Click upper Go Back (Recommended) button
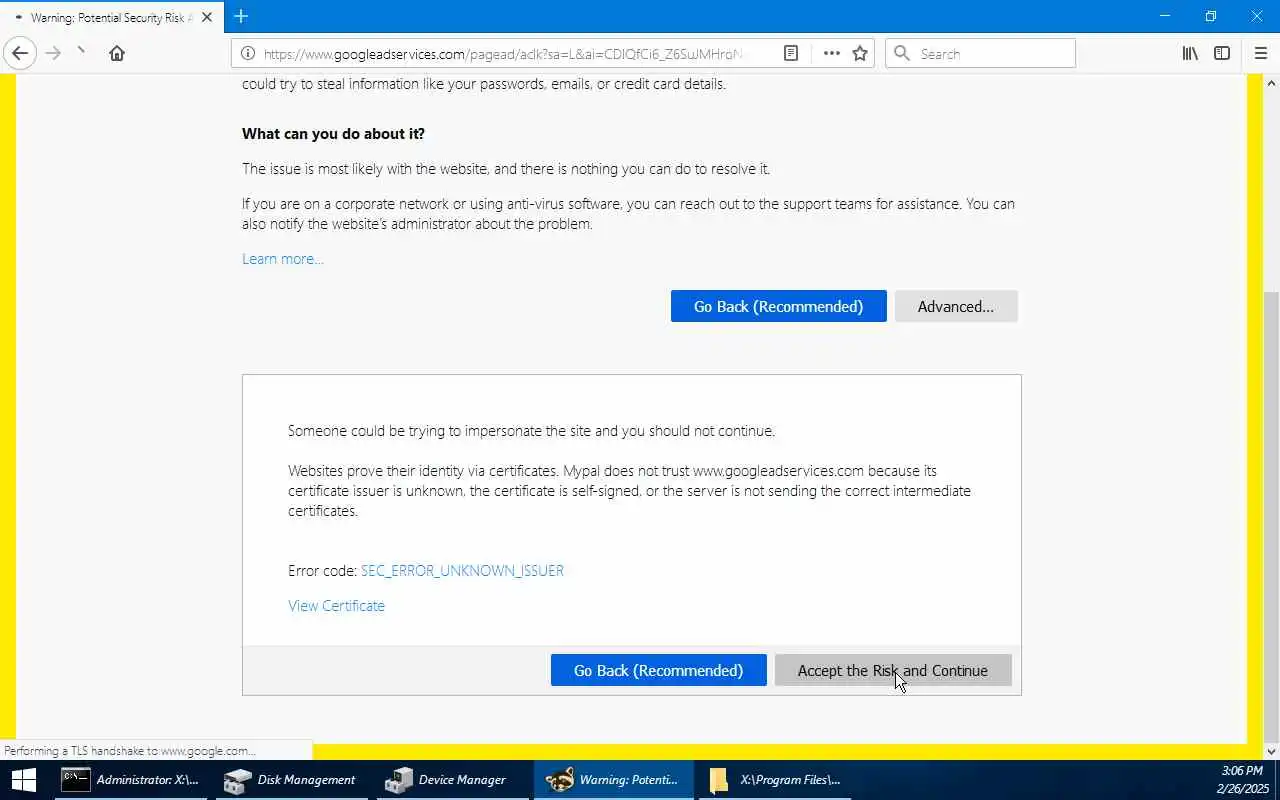Image resolution: width=1280 pixels, height=800 pixels. pos(778,307)
